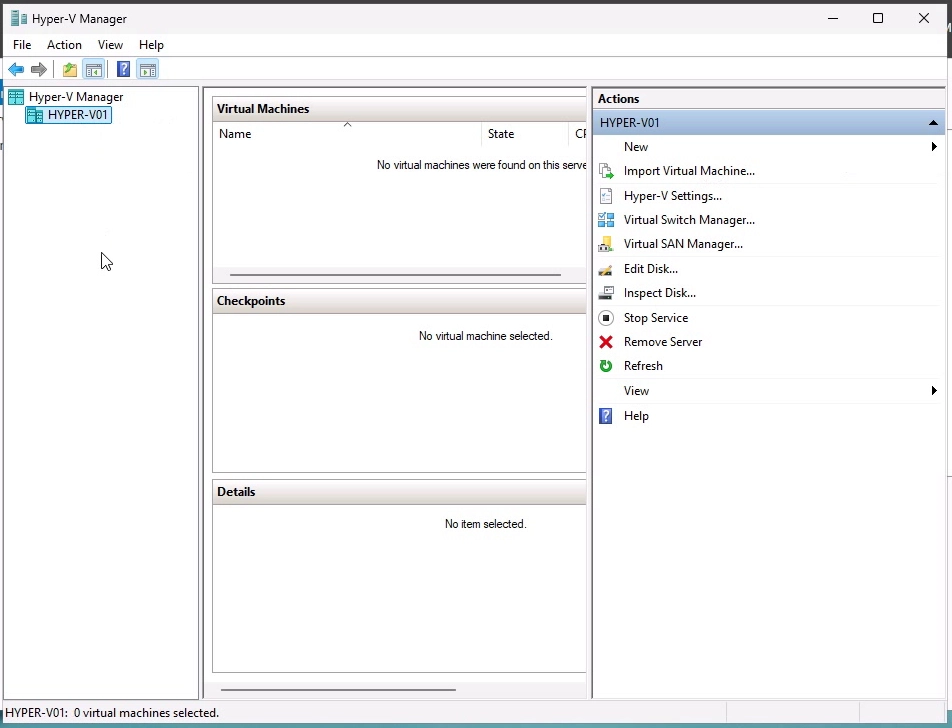Collapse the HYPER-V01 actions section arrow
This screenshot has width=952, height=728.
(933, 123)
